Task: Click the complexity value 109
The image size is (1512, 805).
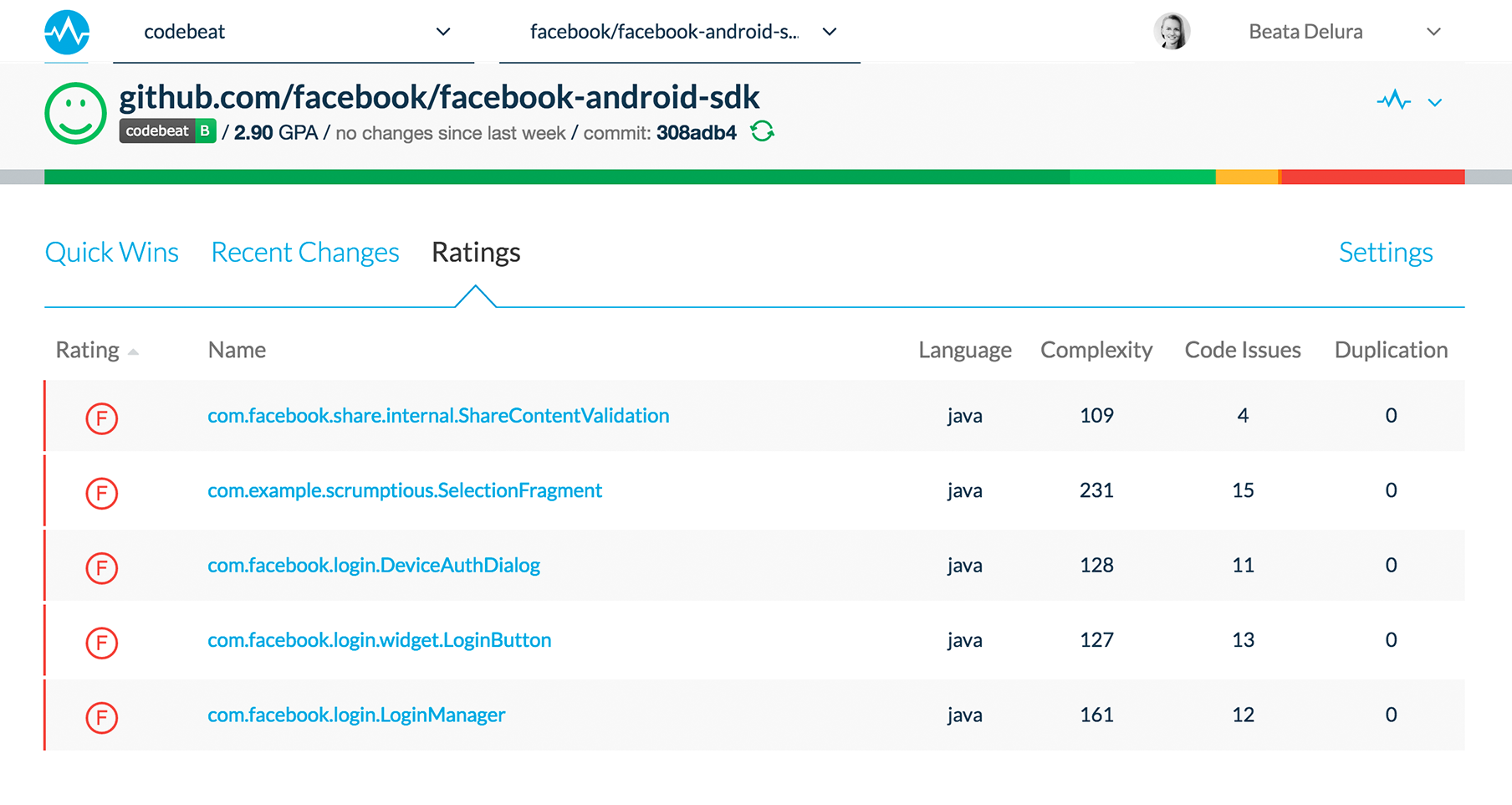Action: tap(1096, 416)
